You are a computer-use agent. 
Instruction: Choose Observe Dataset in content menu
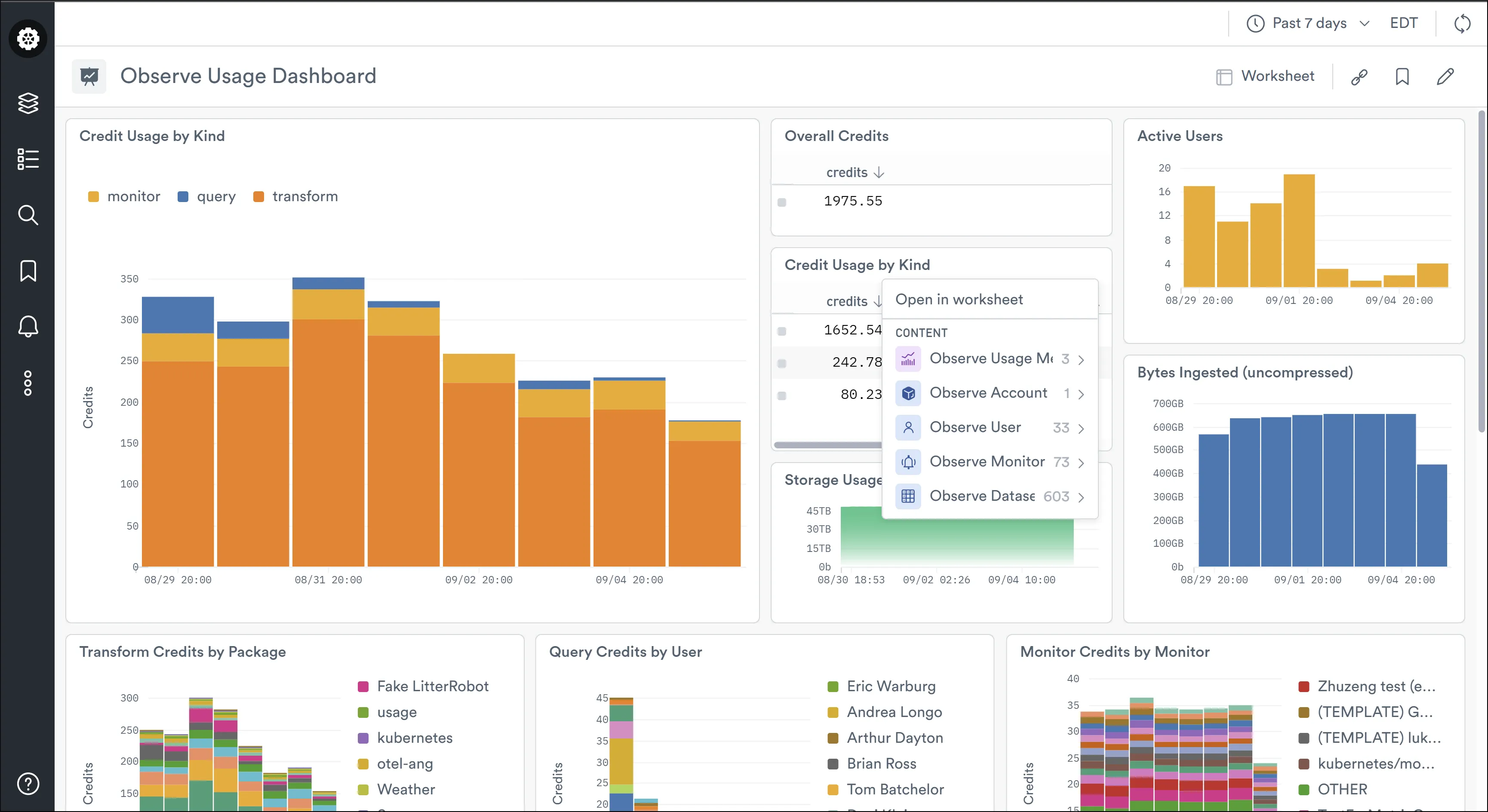coord(990,496)
